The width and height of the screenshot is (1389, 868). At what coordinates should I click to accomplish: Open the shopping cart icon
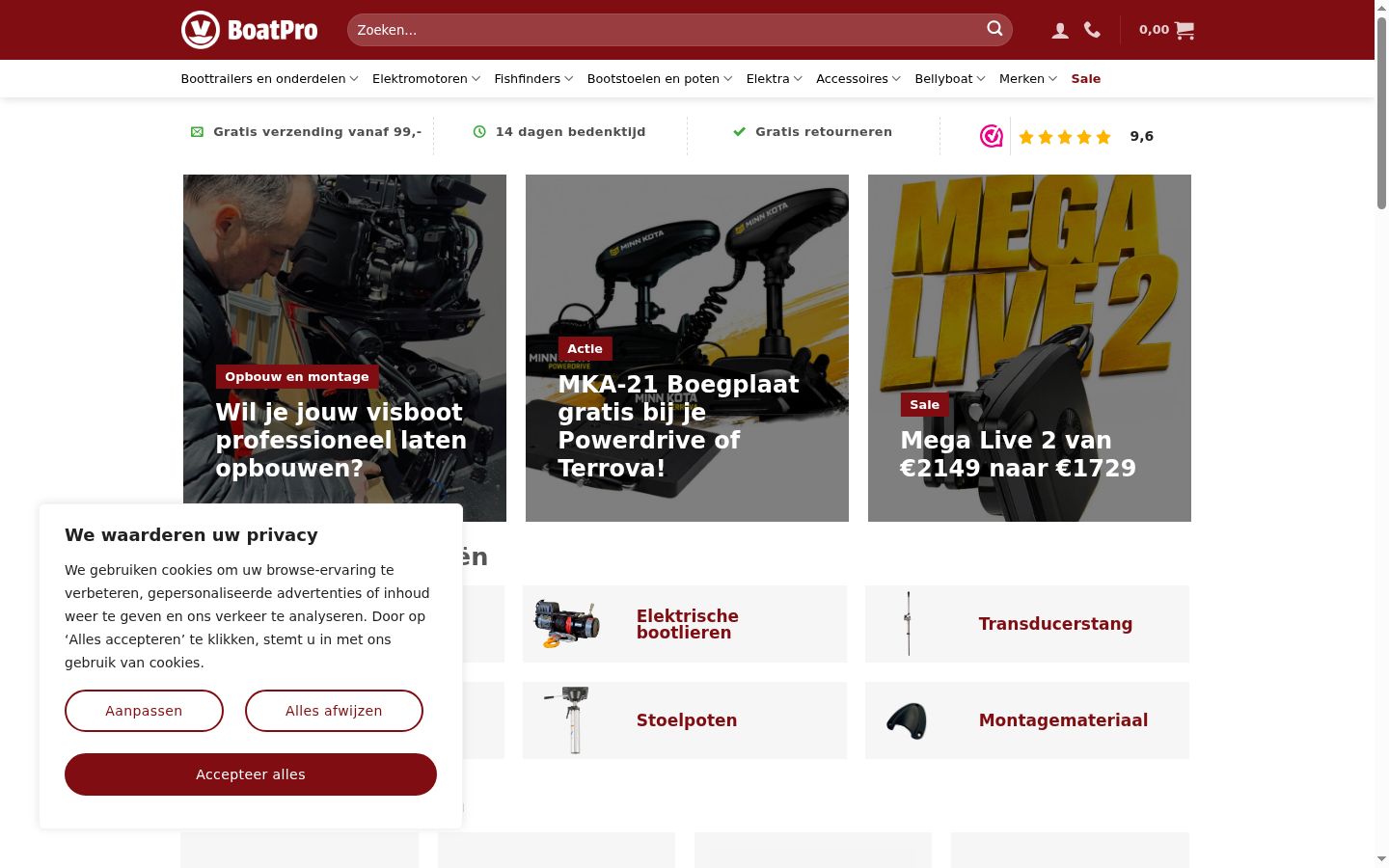pos(1185,31)
